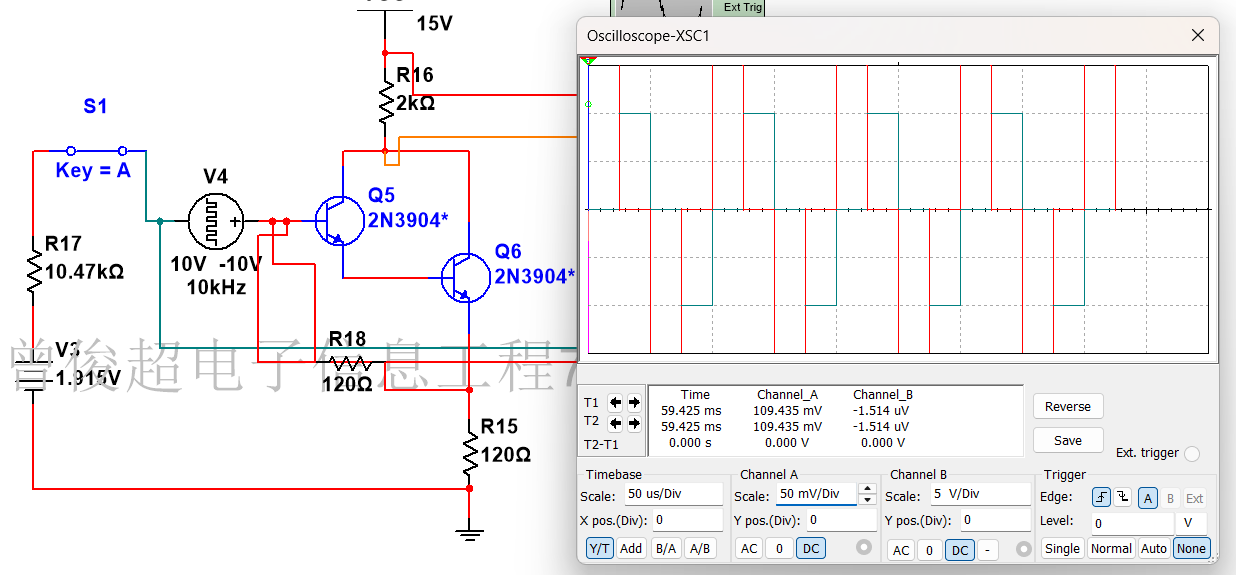Click the Channel B Y position field
The height and width of the screenshot is (575, 1236).
pos(995,520)
